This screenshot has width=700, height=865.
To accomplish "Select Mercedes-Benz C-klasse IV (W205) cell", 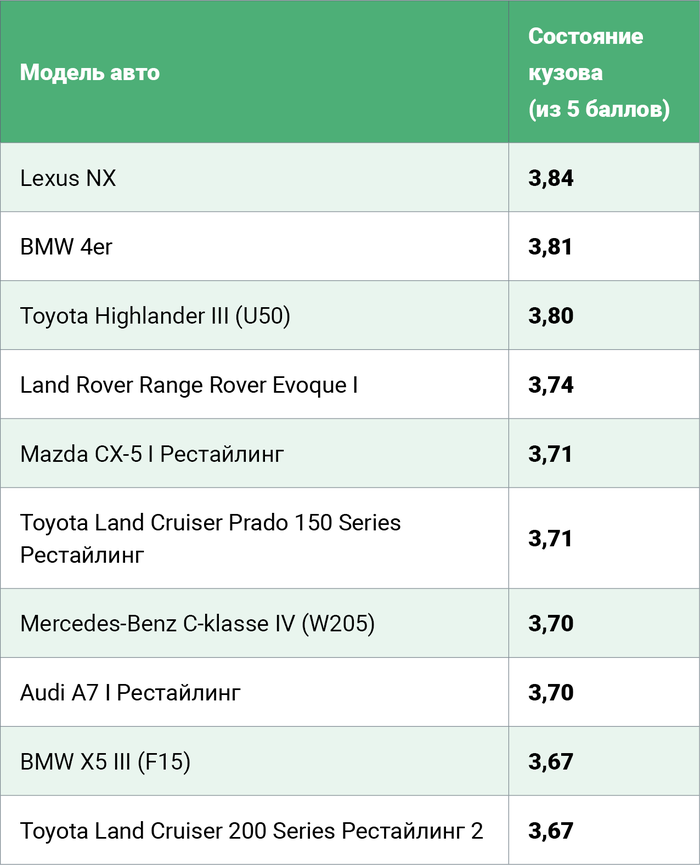I will (x=197, y=623).
